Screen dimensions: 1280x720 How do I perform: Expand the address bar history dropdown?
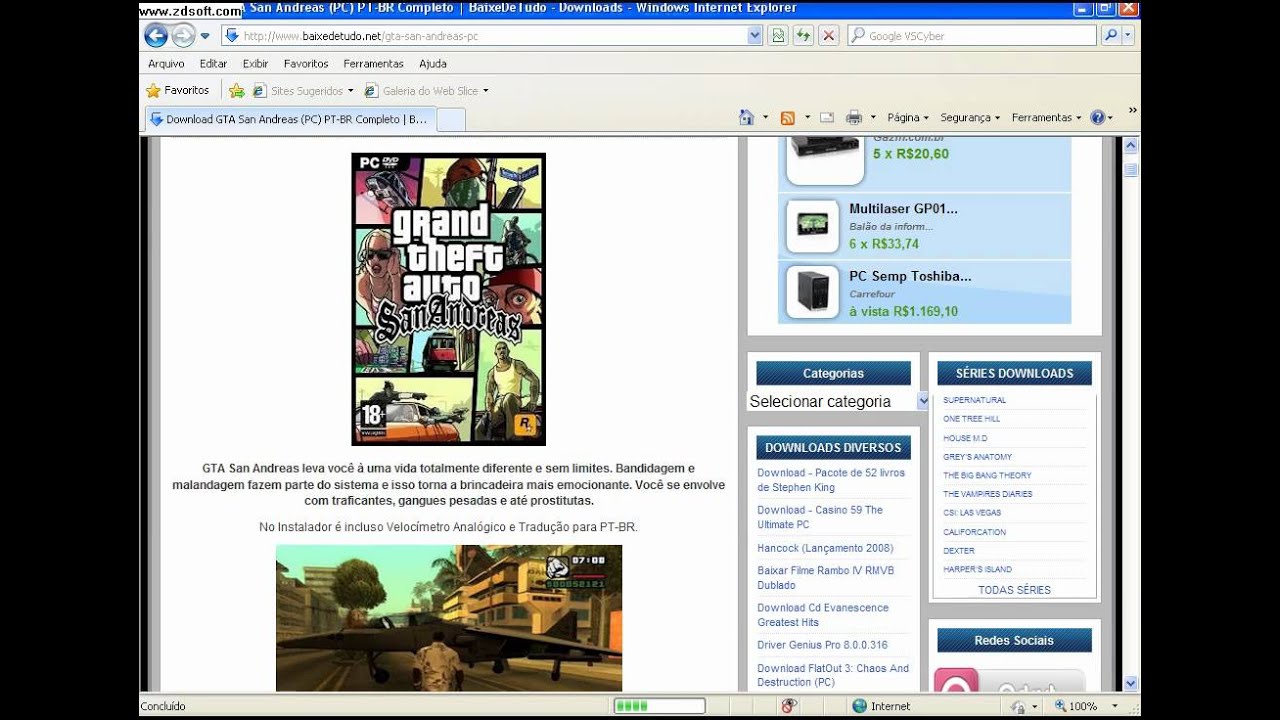pos(755,36)
